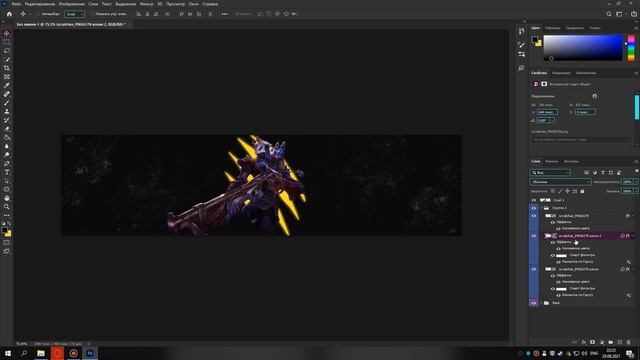The height and width of the screenshot is (360, 640).
Task: Collapse effects of scratches_PNG6178 копия 2
Action: point(633,236)
